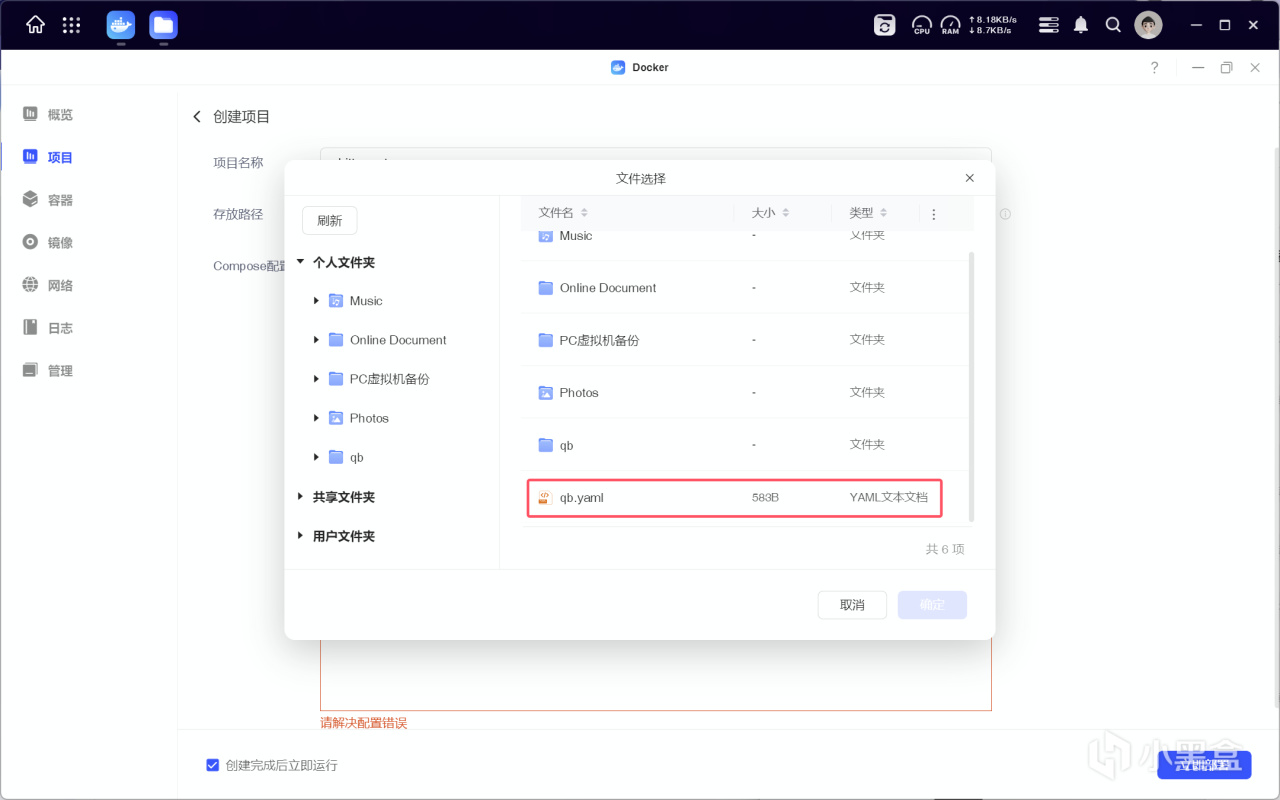This screenshot has width=1280, height=800.
Task: Collapse the 个人文件夹 tree node
Action: 300,262
